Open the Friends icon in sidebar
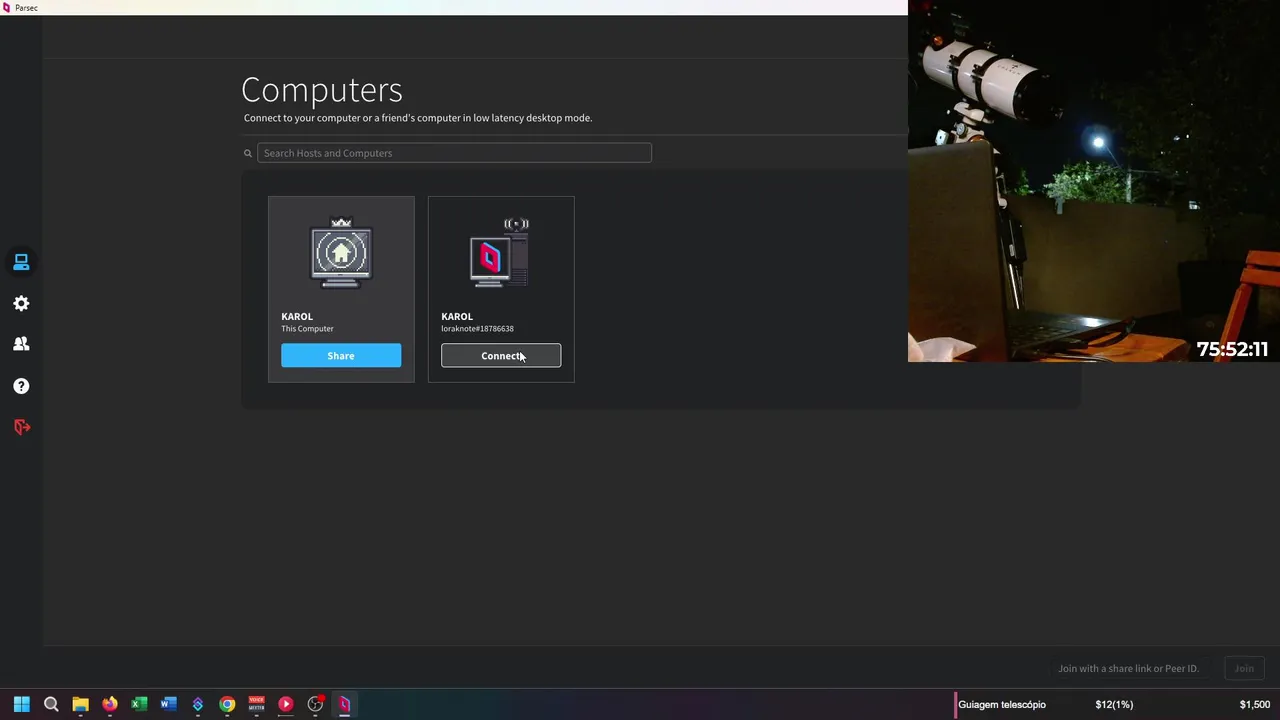Viewport: 1280px width, 720px height. (x=21, y=344)
